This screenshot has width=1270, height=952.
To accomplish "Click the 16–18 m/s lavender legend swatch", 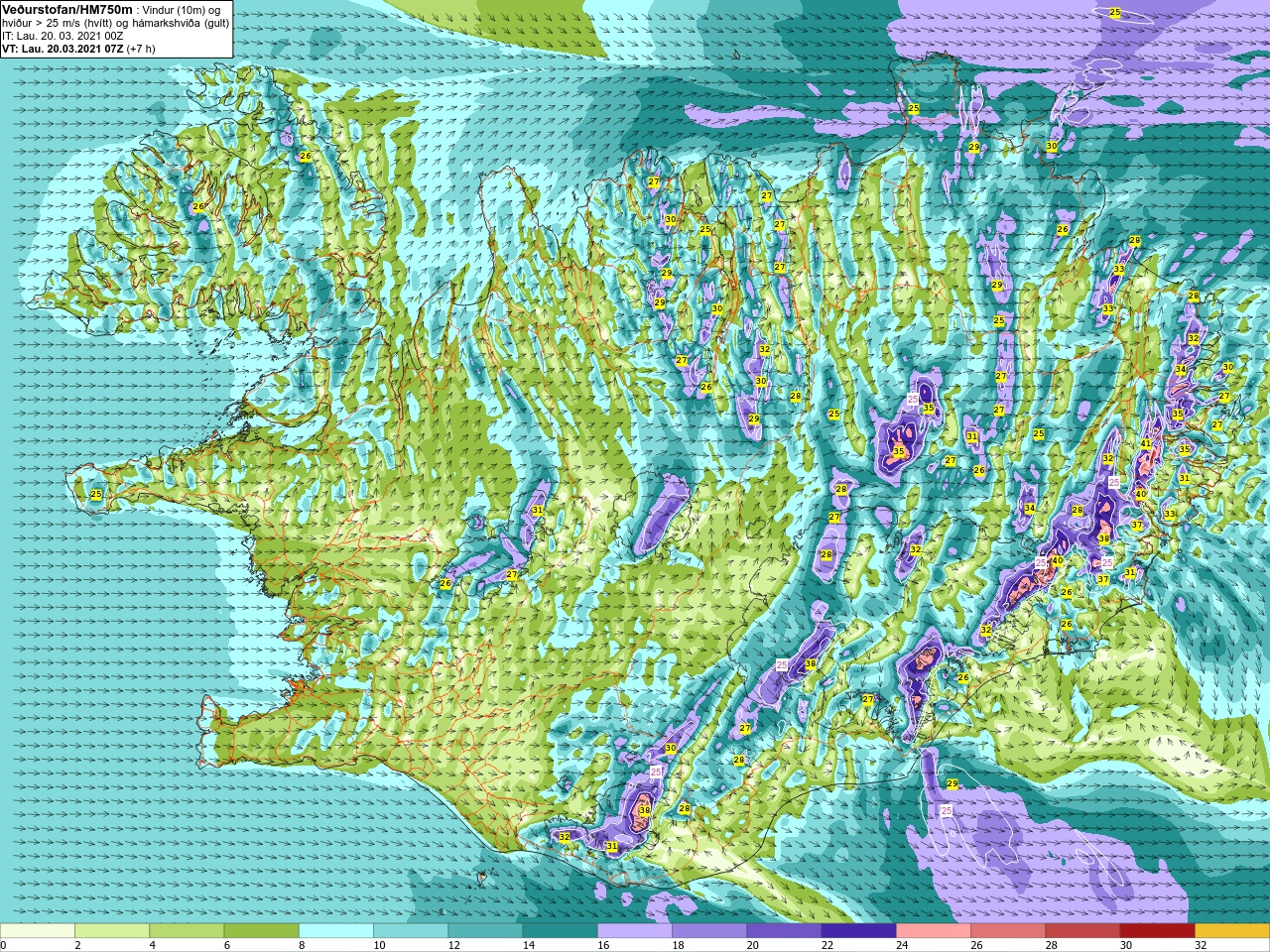I will [x=635, y=931].
